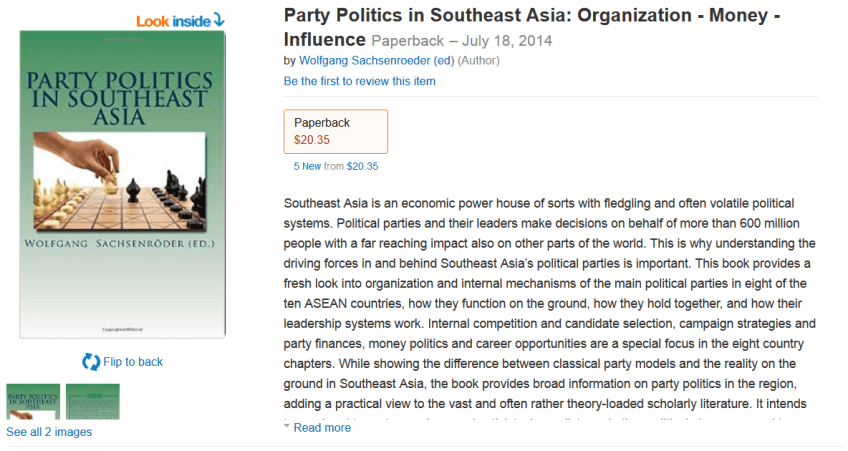The width and height of the screenshot is (848, 451).
Task: Click the Flip to back rotate icon
Action: pyautogui.click(x=91, y=361)
